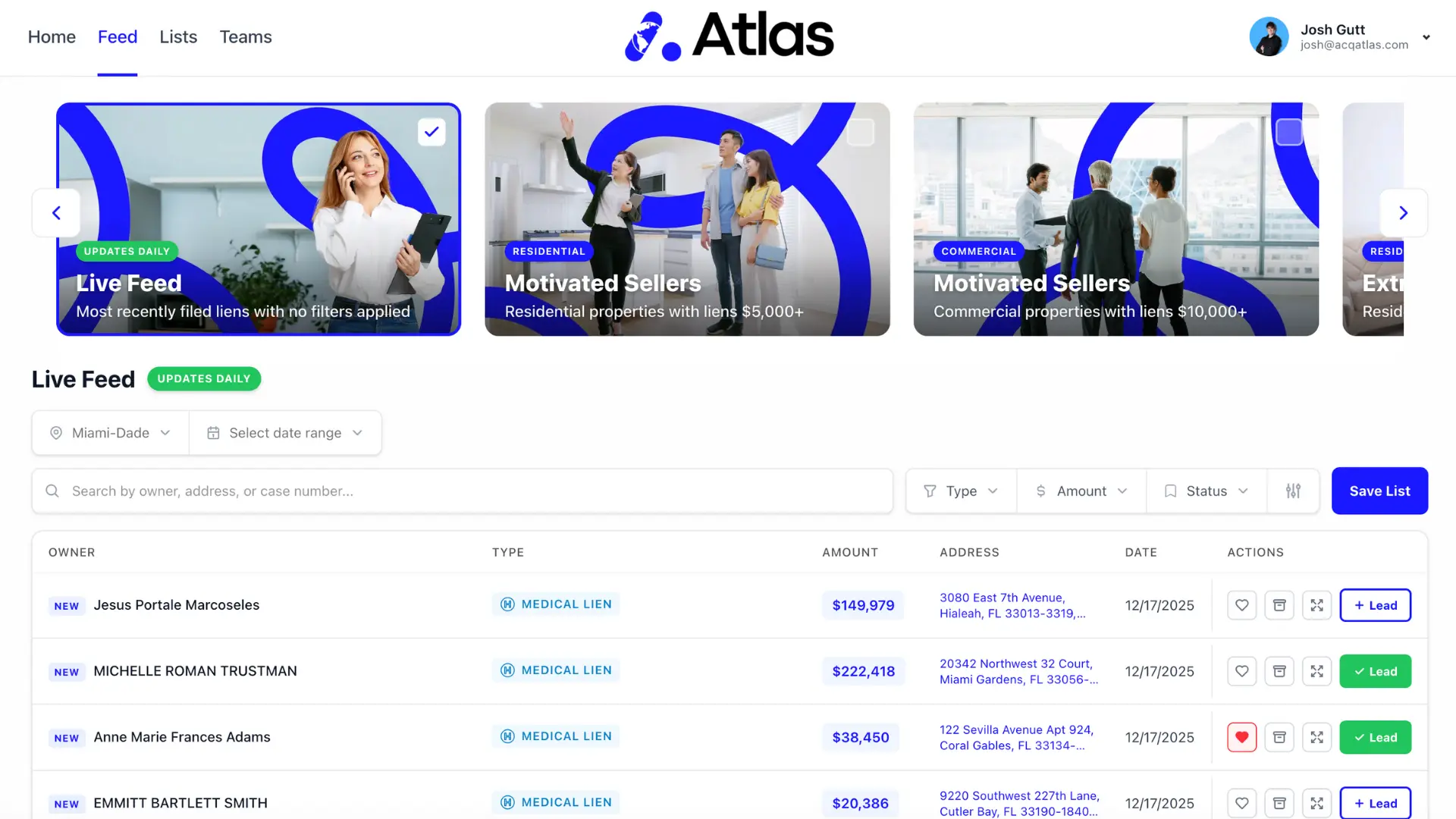This screenshot has width=1456, height=819.
Task: Open the Select date range dropdown
Action: pos(285,433)
